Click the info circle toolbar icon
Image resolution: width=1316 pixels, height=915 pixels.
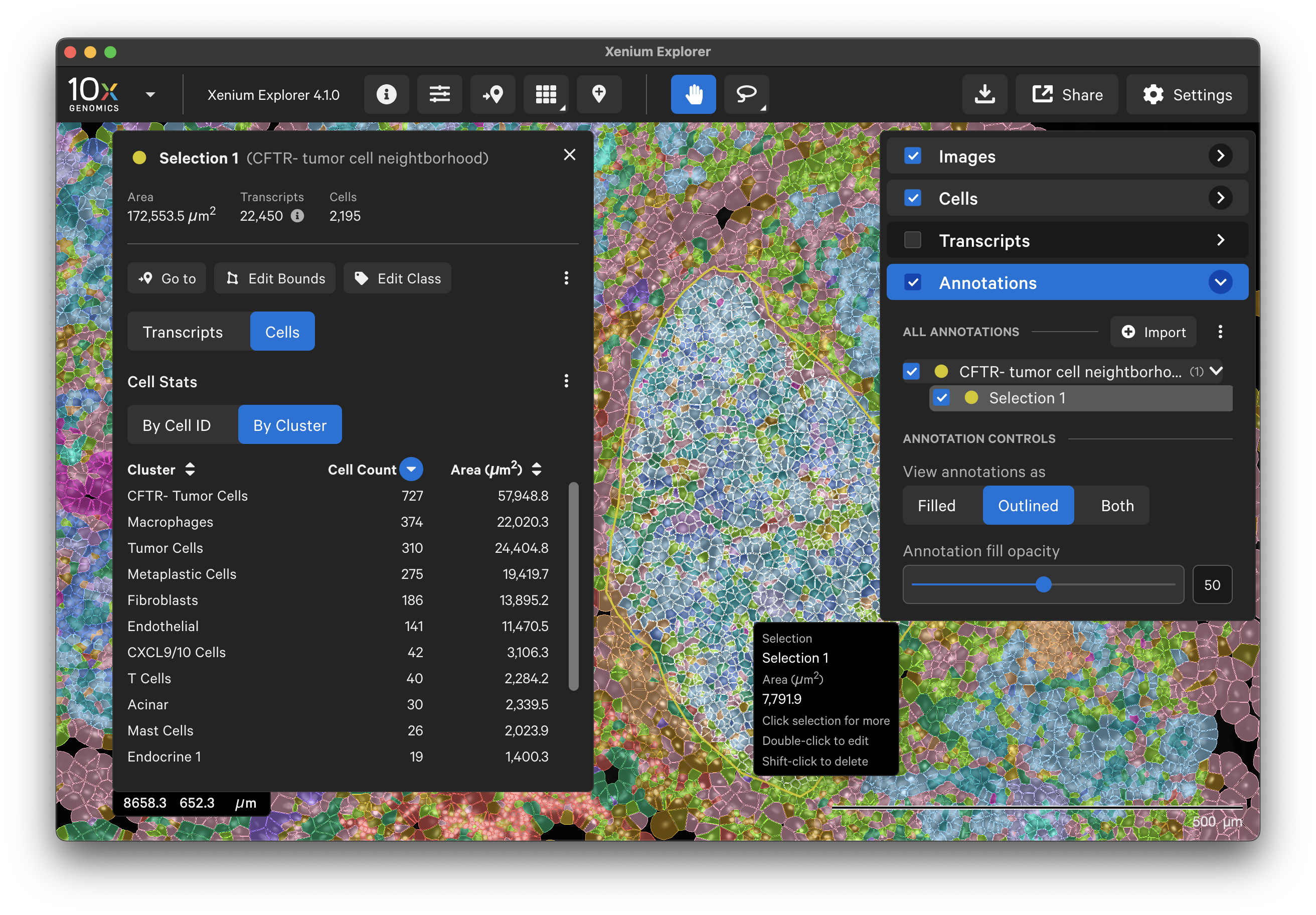click(386, 94)
